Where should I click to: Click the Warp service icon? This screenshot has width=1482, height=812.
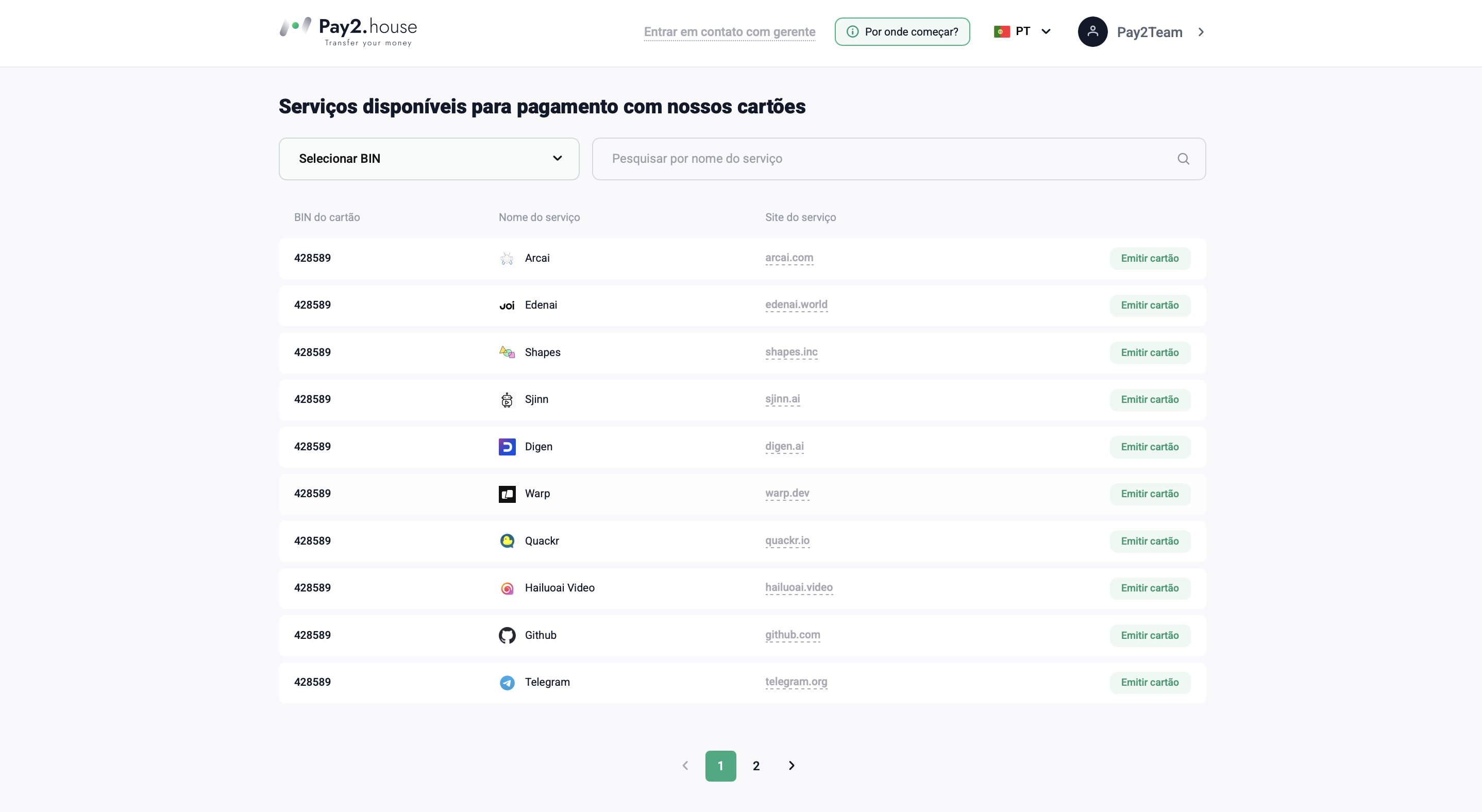pos(507,494)
